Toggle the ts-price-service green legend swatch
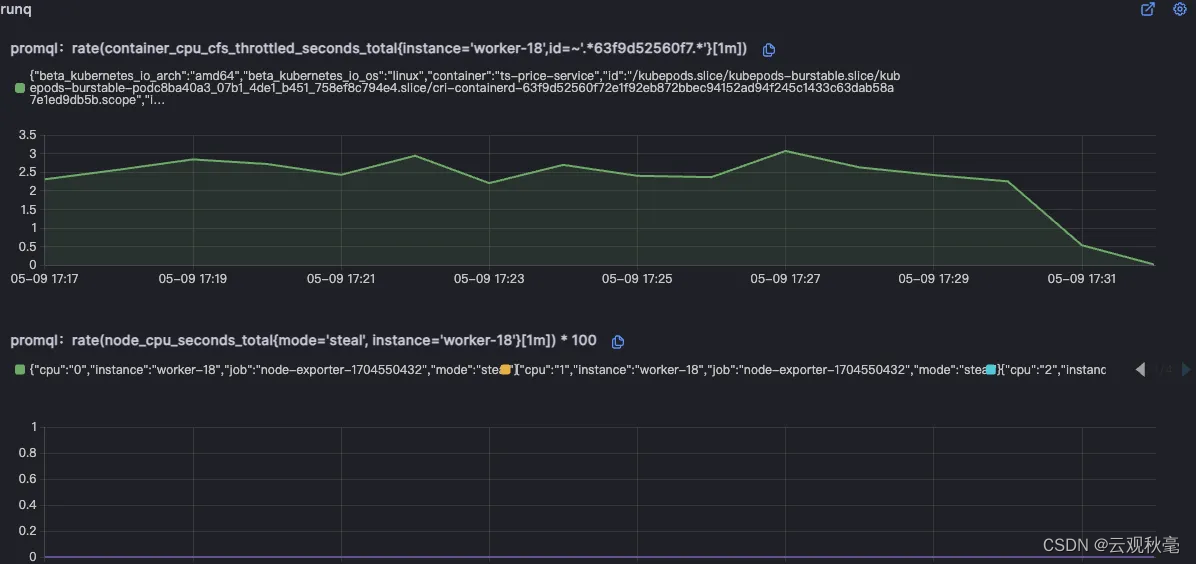Image resolution: width=1196 pixels, height=564 pixels. tap(20, 89)
